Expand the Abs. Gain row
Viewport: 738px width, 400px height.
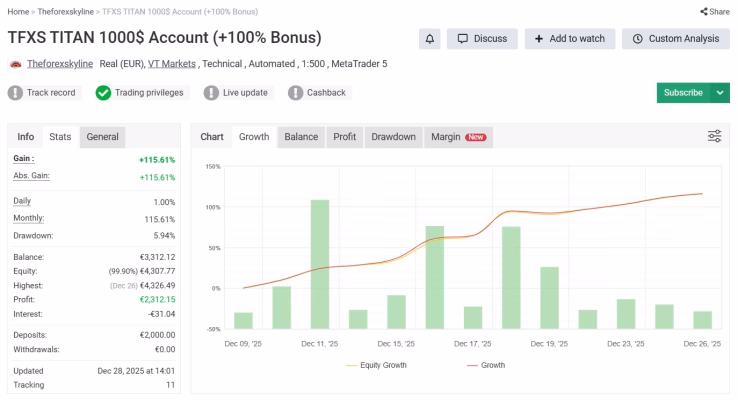[31, 176]
